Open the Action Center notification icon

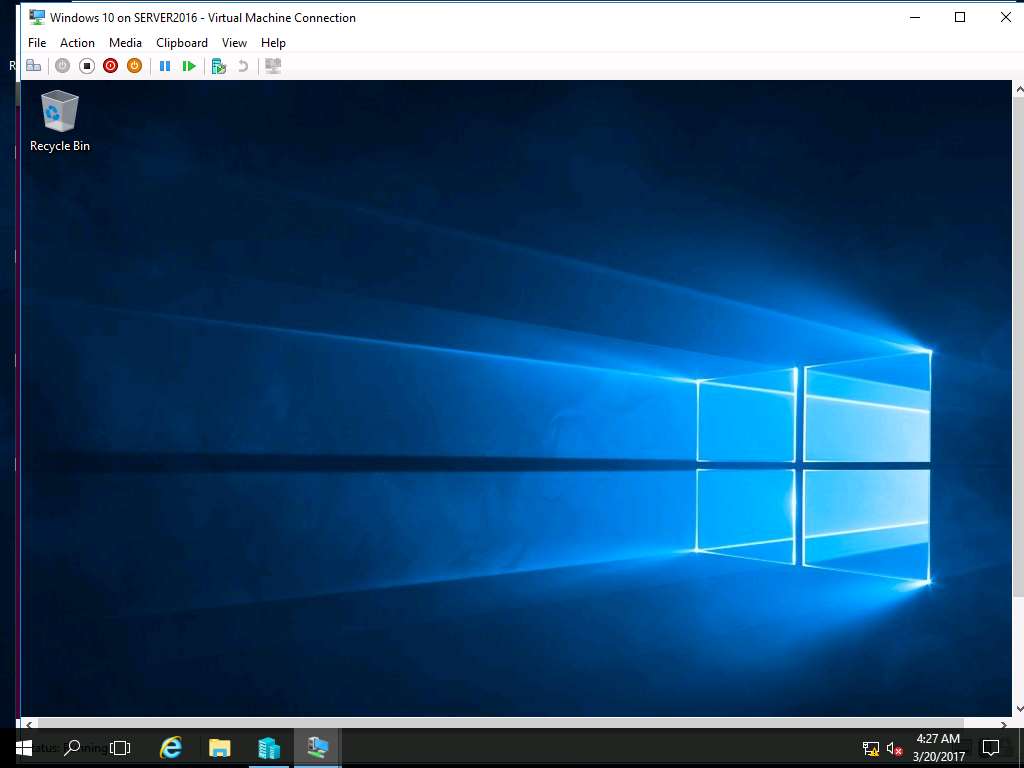(x=991, y=748)
